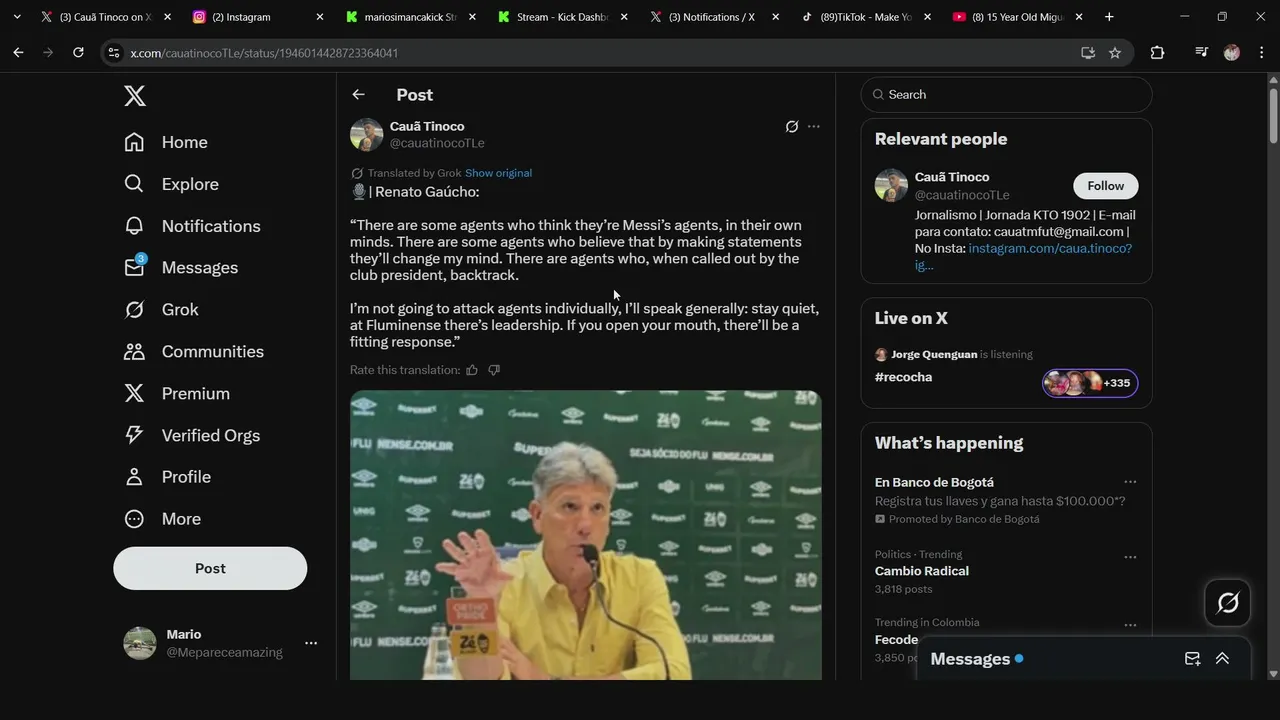
Task: Open the floating Grok button
Action: coord(1228,603)
